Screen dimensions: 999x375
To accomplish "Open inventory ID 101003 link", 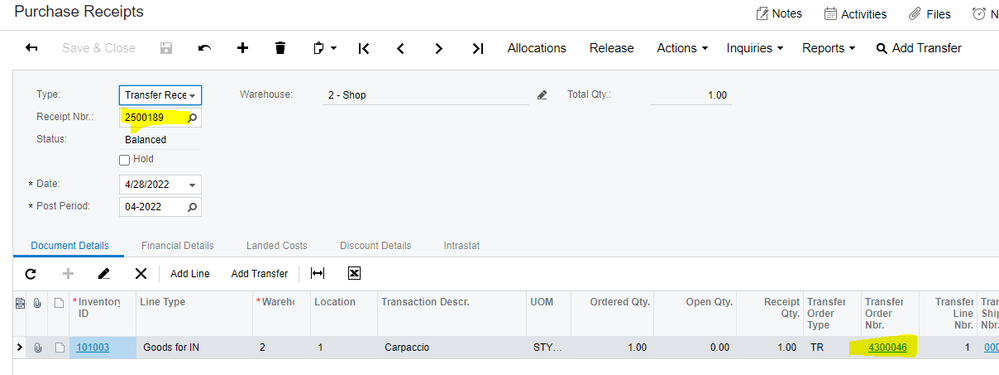I will click(x=92, y=348).
